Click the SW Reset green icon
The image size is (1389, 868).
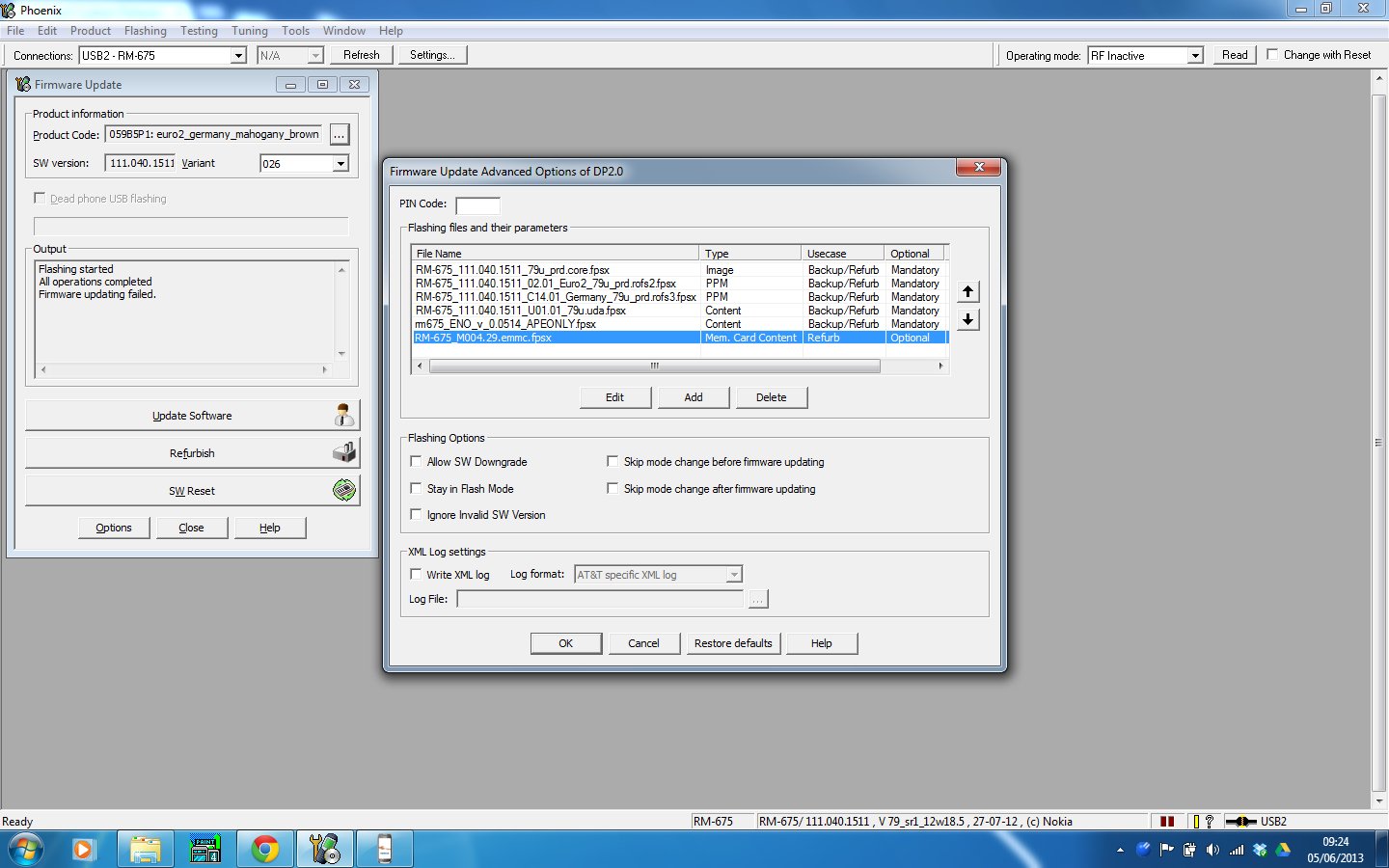tap(344, 490)
